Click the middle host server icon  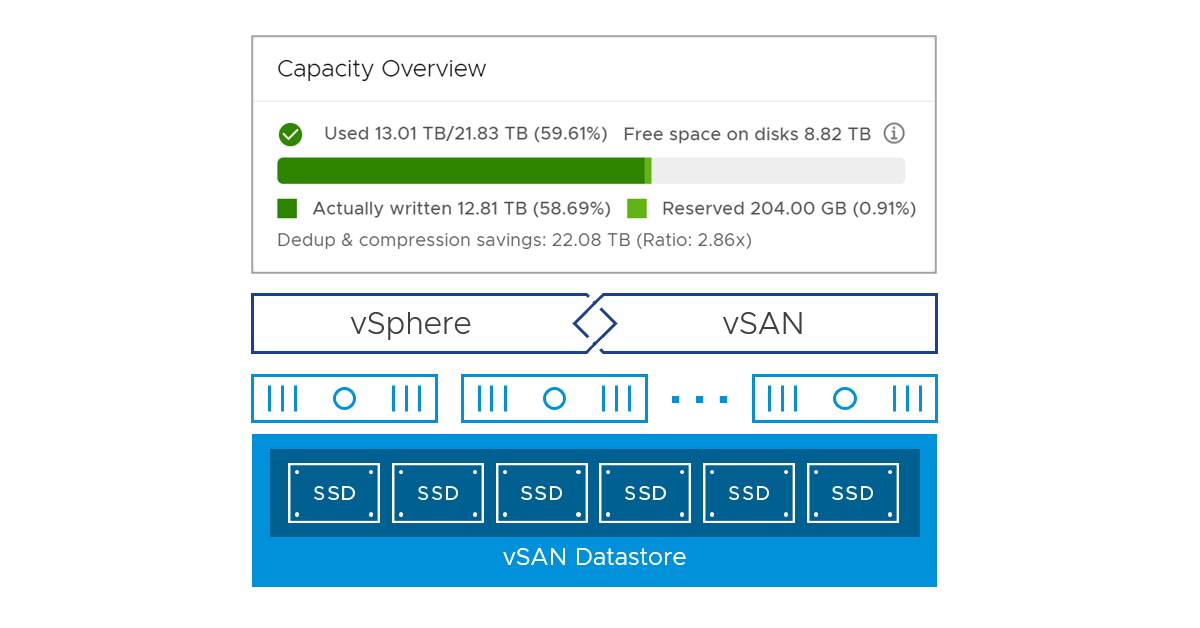(554, 399)
